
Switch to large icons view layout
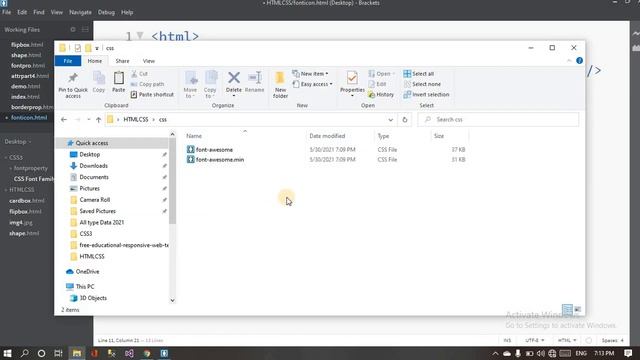click(577, 309)
